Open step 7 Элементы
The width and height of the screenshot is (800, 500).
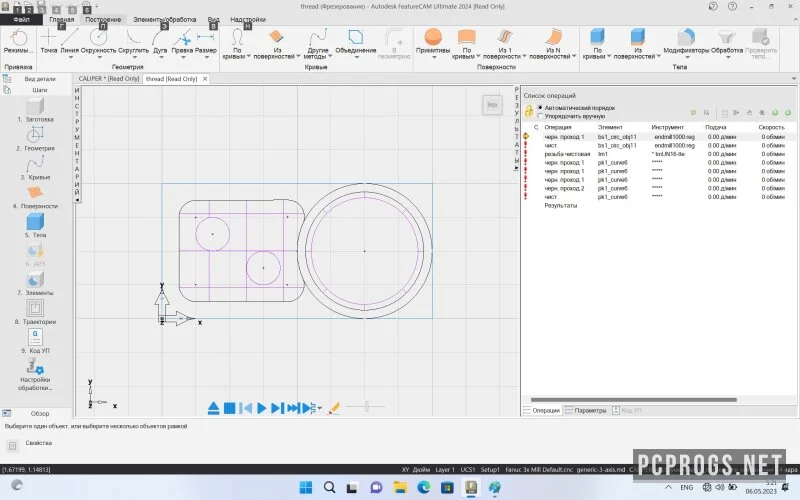click(x=35, y=284)
